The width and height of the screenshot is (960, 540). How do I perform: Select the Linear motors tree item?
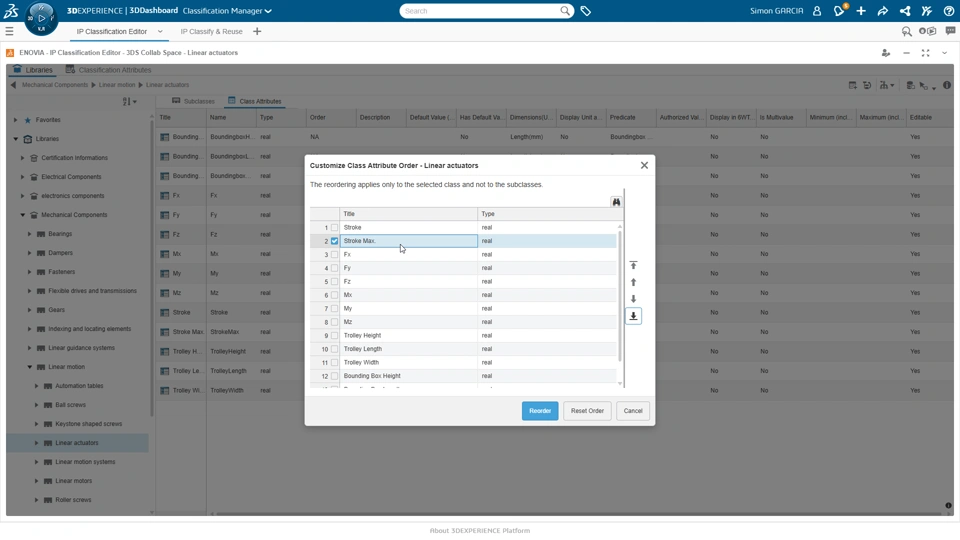point(73,481)
